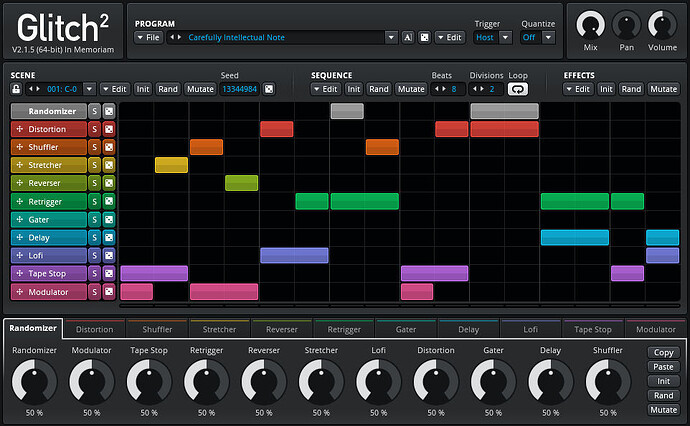
Task: Click the program 'A' rename icon
Action: pos(408,37)
